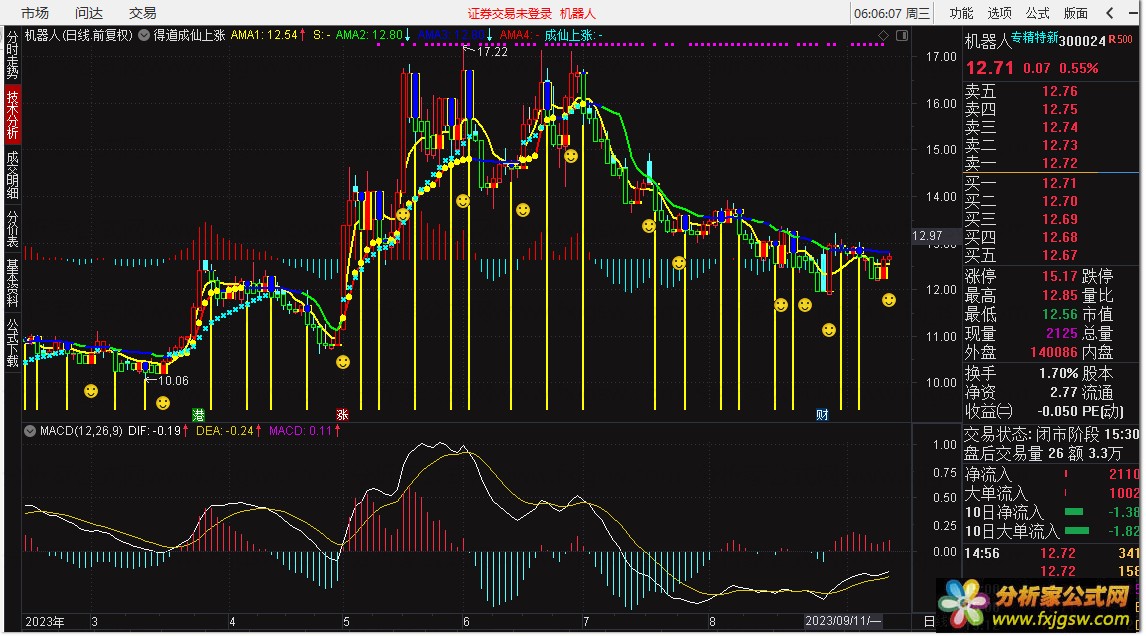Image resolution: width=1146 pixels, height=636 pixels.
Task: Open the 公式 menu
Action: (1037, 13)
